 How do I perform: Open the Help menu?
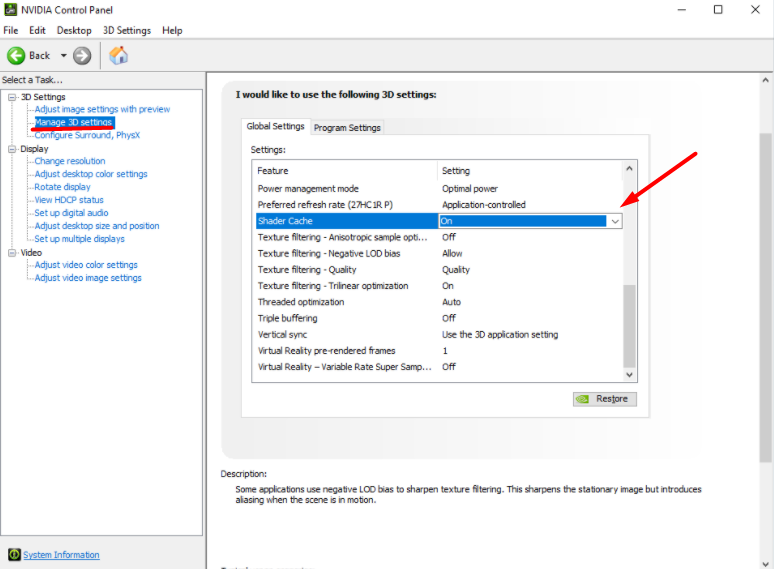click(x=172, y=30)
